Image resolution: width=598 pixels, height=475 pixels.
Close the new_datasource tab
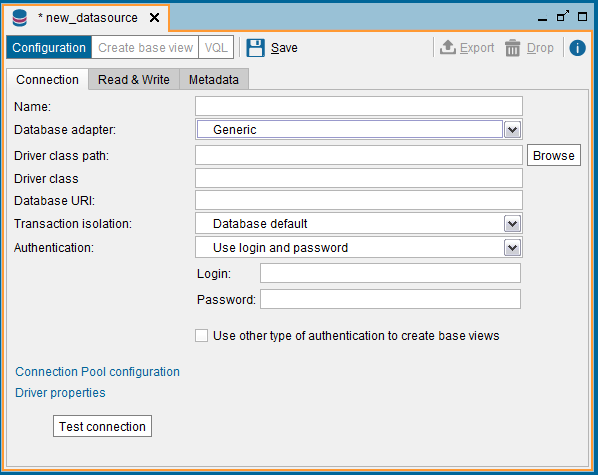154,18
